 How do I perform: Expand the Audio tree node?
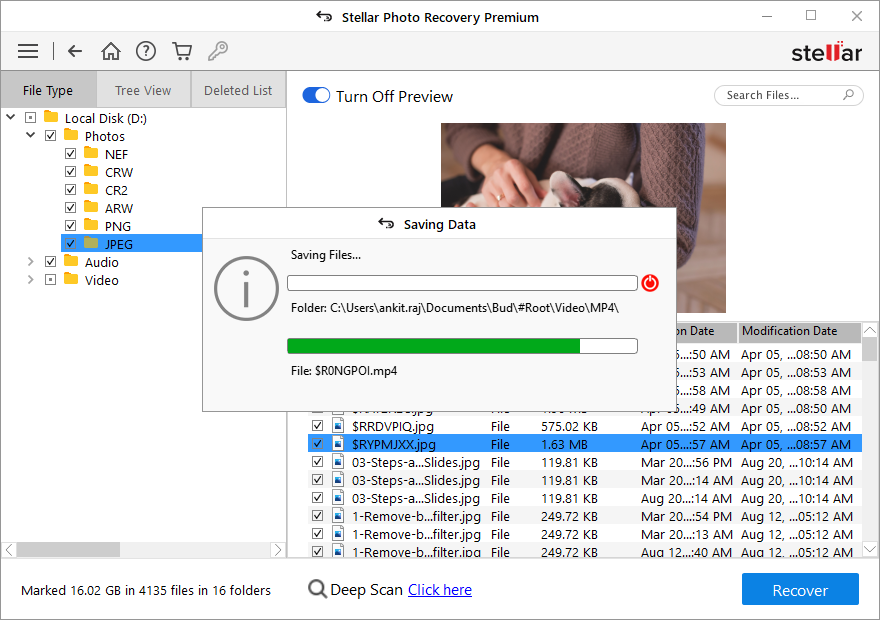tap(30, 261)
